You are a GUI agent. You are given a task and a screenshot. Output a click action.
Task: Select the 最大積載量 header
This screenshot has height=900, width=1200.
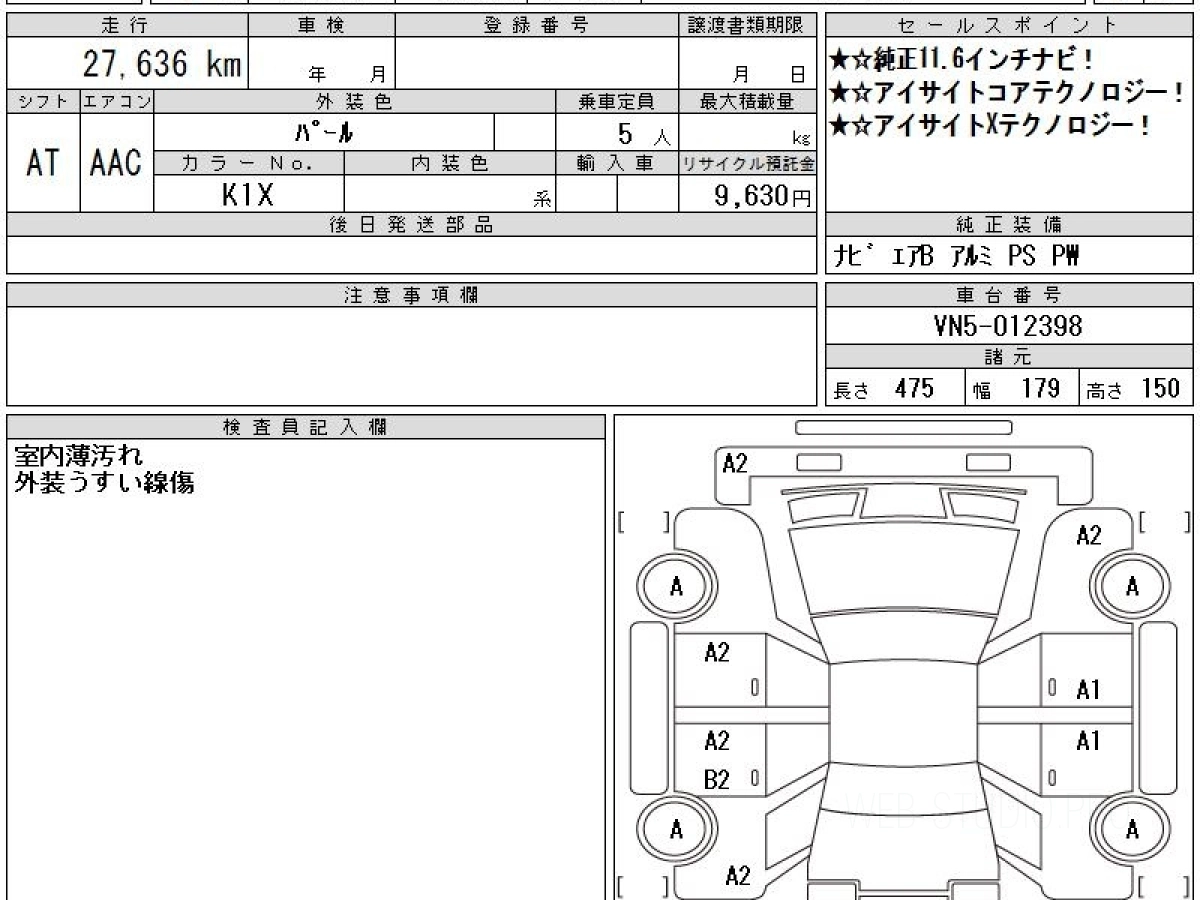pyautogui.click(x=747, y=101)
